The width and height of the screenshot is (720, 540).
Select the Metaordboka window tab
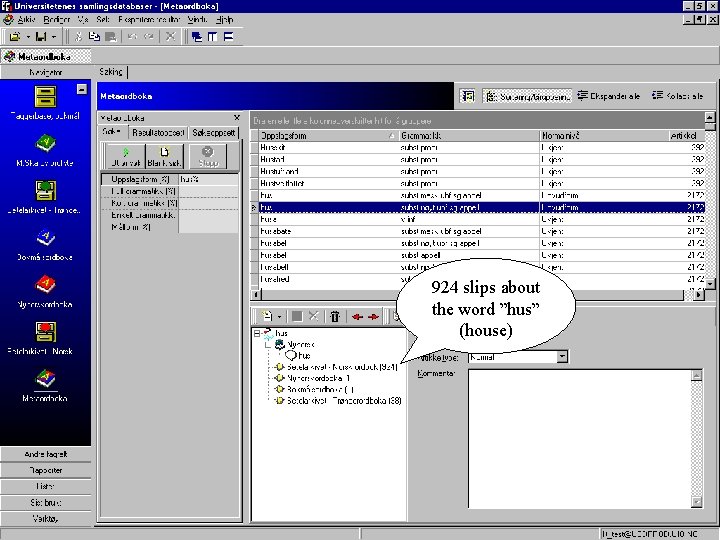click(45, 56)
